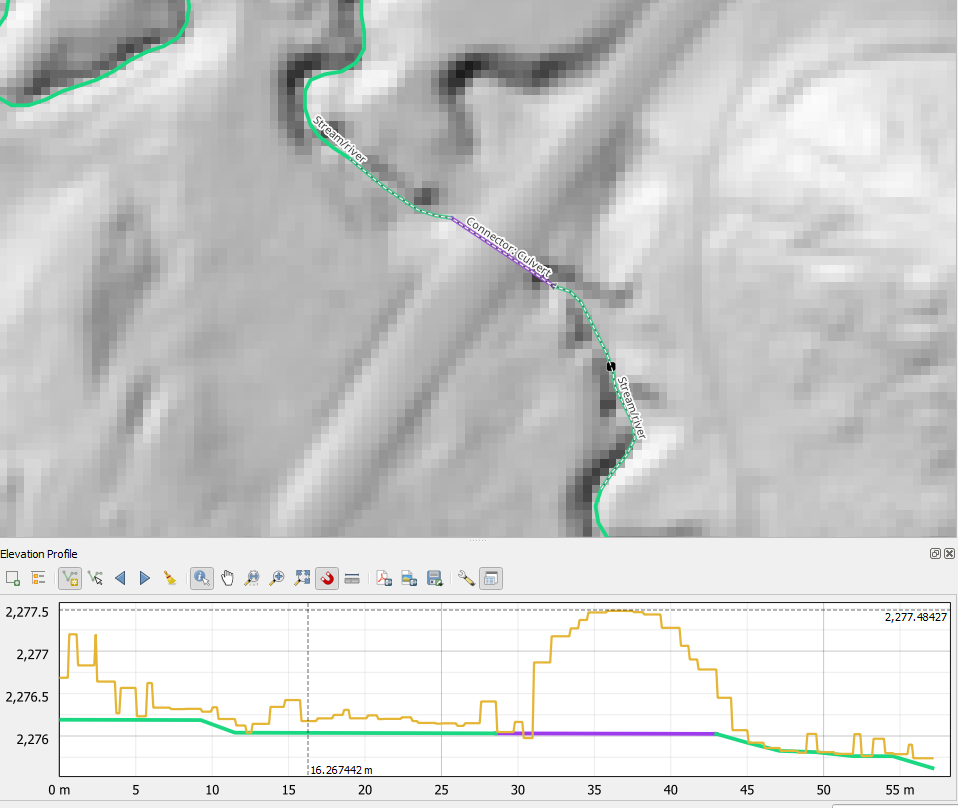Toggle the snapping magnet icon
Image resolution: width=958 pixels, height=808 pixels.
click(x=327, y=577)
